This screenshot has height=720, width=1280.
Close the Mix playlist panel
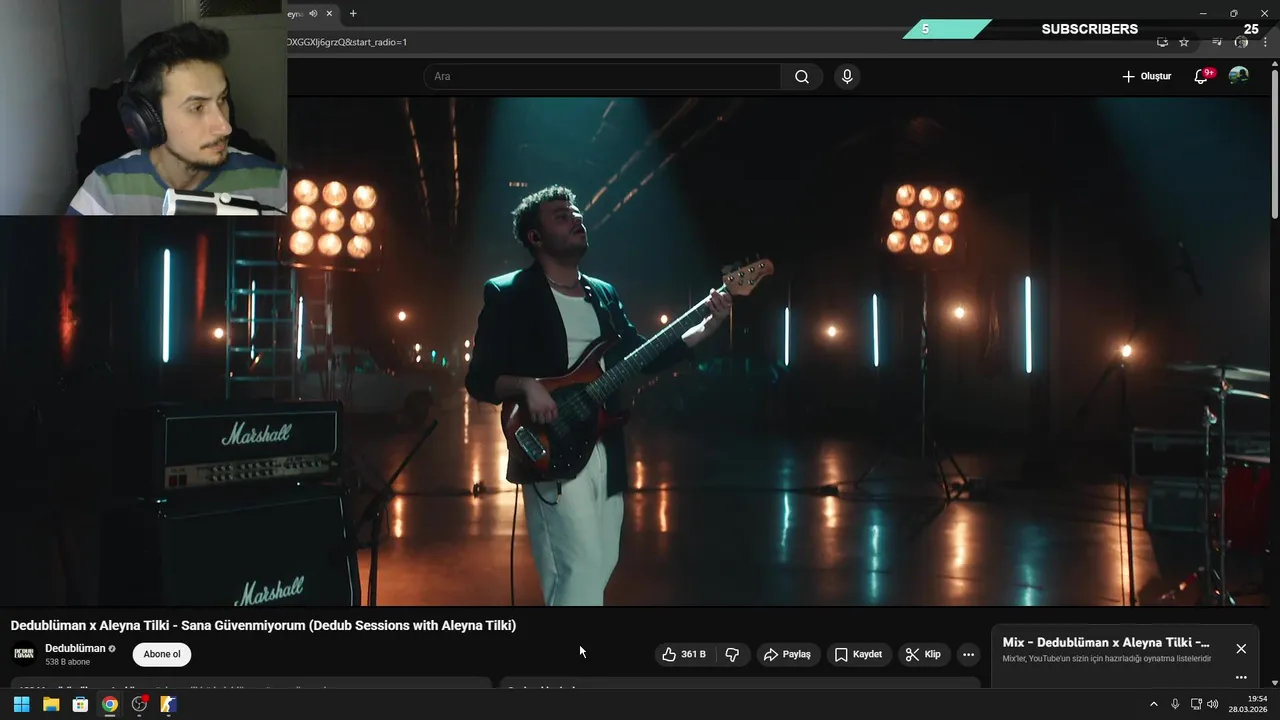(x=1241, y=649)
